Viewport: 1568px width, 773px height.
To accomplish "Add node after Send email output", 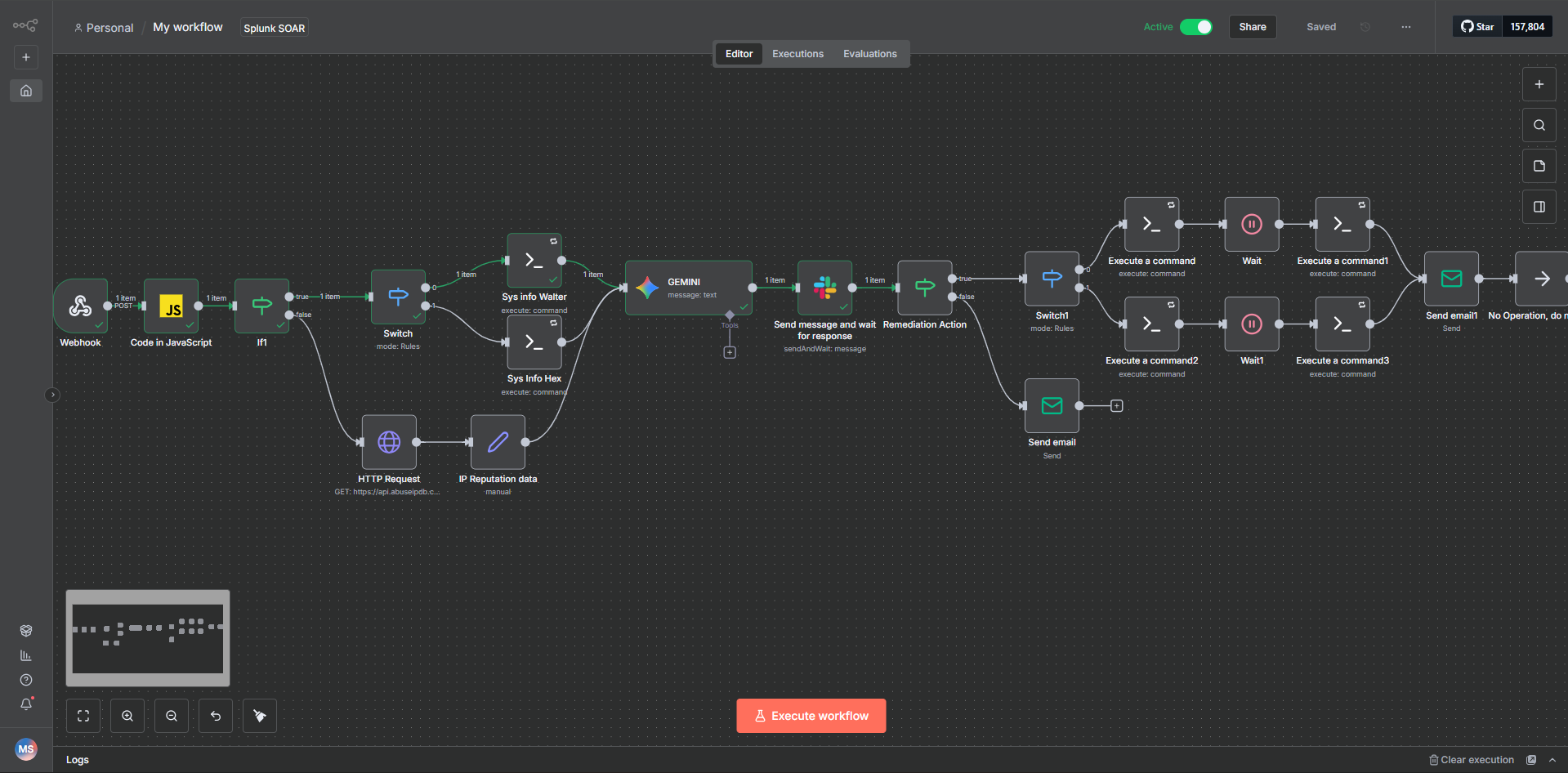I will point(1117,406).
